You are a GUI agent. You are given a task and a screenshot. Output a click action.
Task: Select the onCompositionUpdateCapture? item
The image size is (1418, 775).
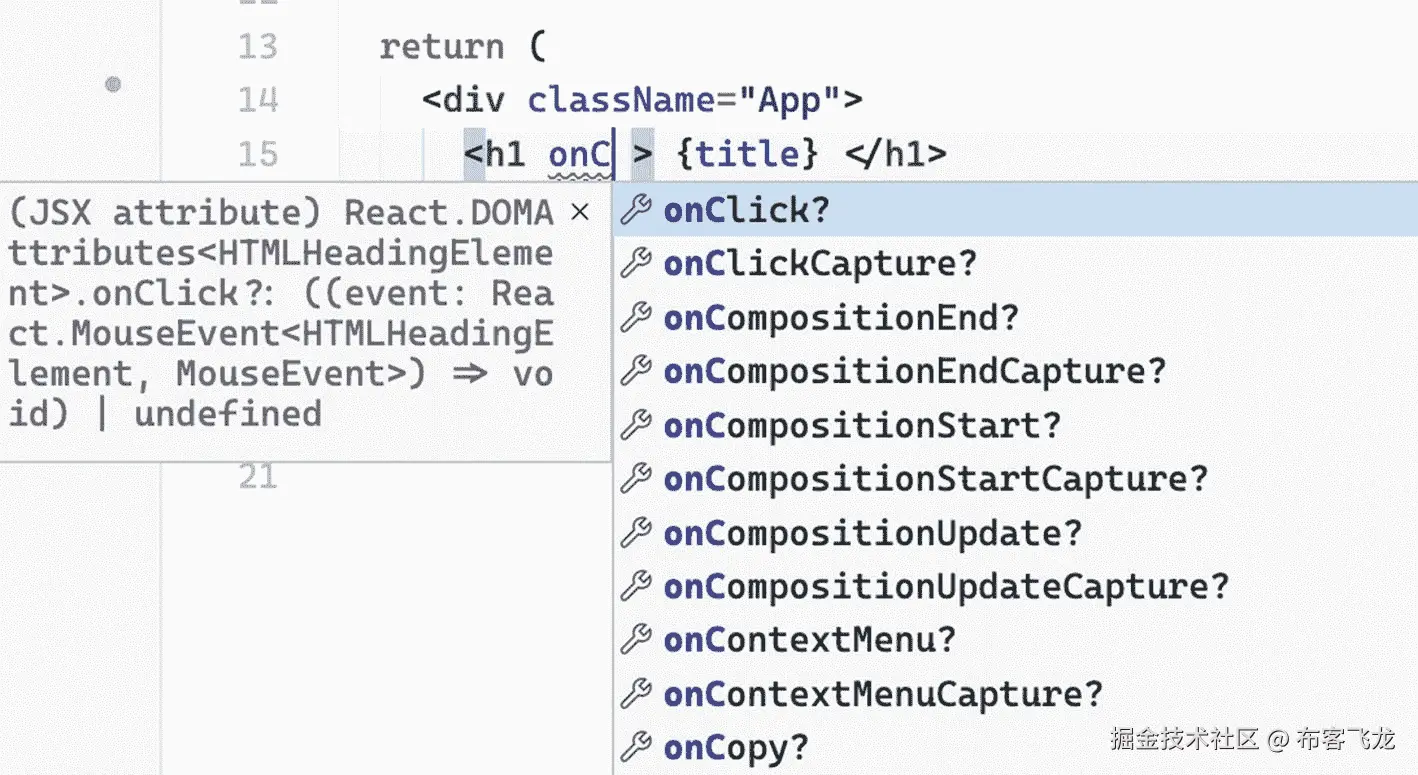pyautogui.click(x=1015, y=586)
